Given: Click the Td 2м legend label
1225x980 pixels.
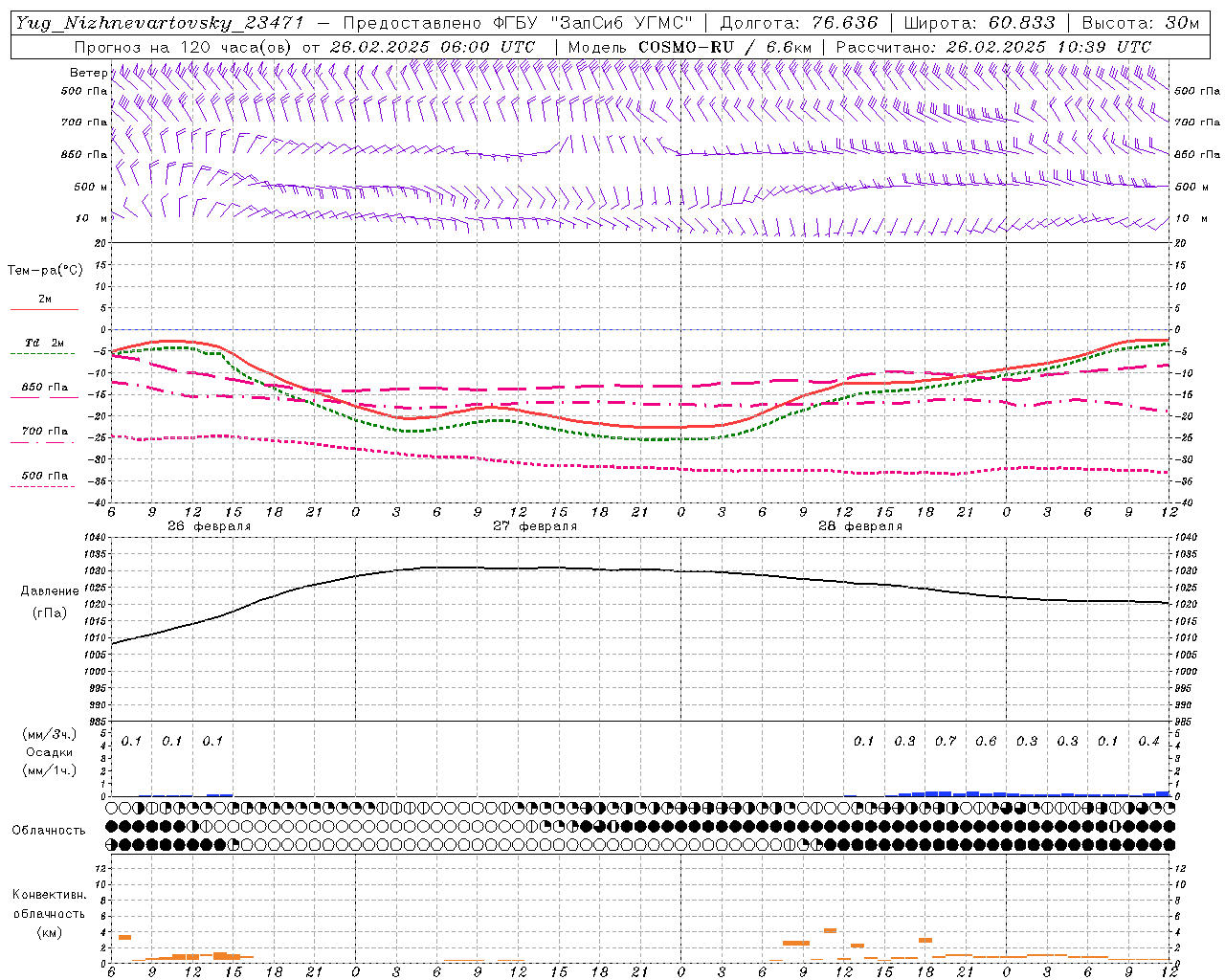Looking at the screenshot, I should [45, 343].
